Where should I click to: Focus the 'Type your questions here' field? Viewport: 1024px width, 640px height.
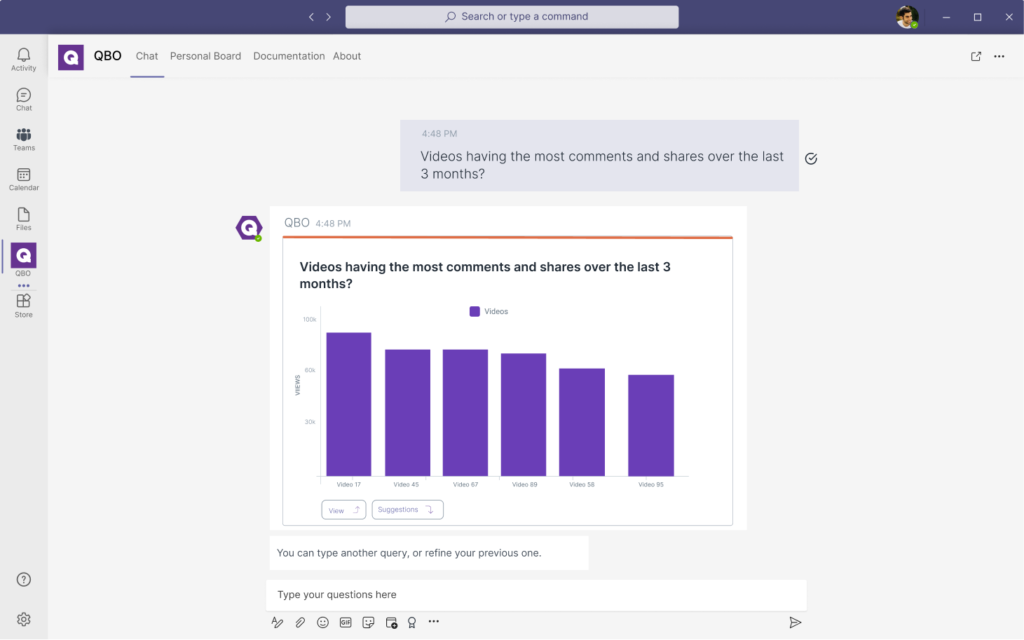pos(535,595)
